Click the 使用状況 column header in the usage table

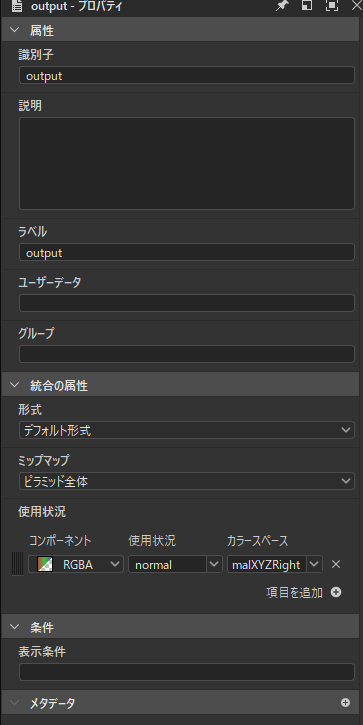(152, 540)
